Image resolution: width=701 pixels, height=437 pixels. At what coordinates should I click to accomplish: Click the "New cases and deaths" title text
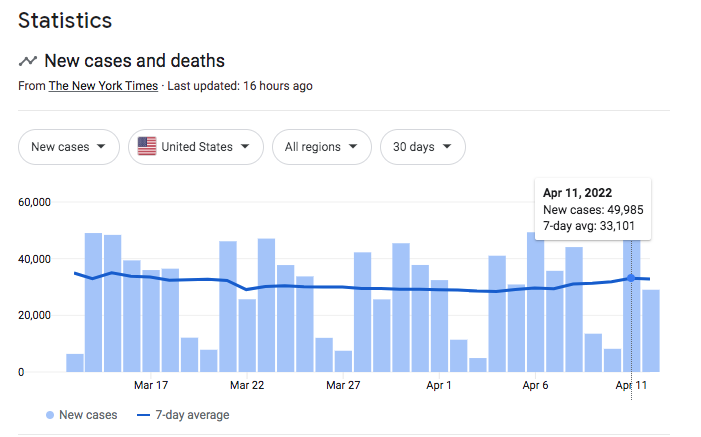tap(134, 61)
